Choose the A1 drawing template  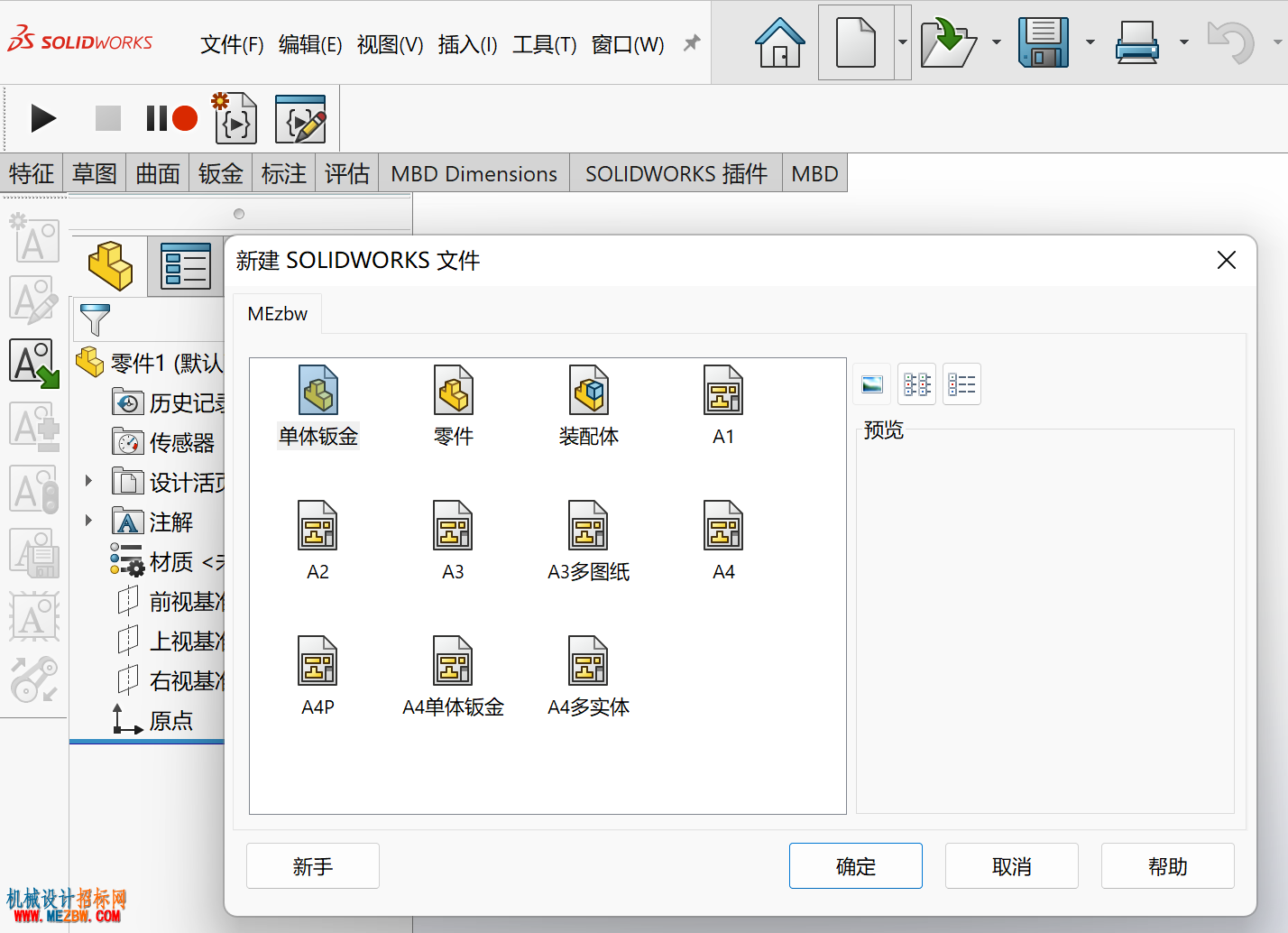pos(723,406)
